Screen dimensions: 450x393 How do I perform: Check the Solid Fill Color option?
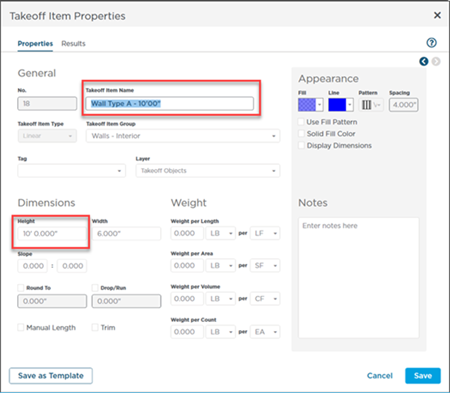point(301,134)
